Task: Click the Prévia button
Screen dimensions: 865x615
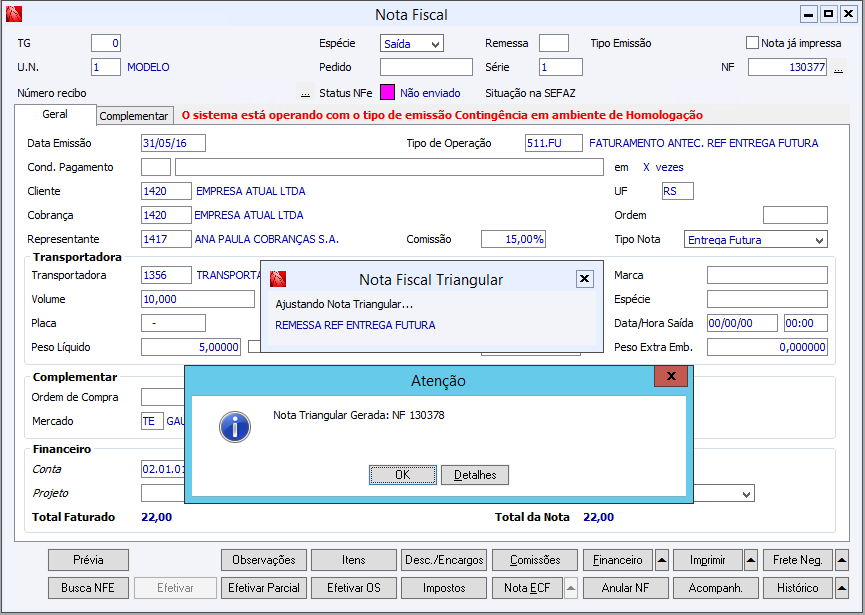Action: pos(88,560)
